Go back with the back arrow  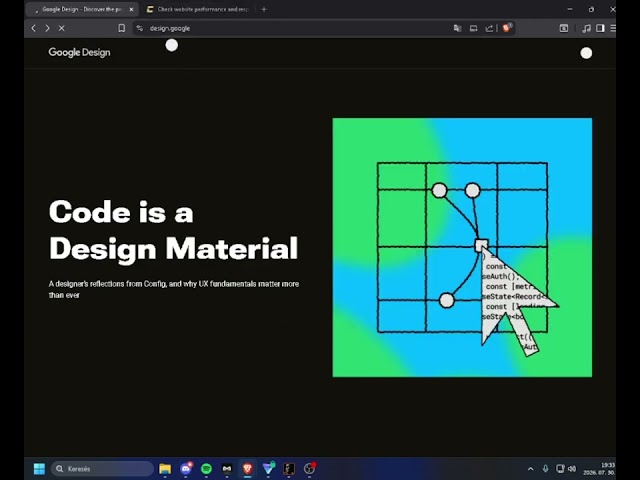click(34, 28)
